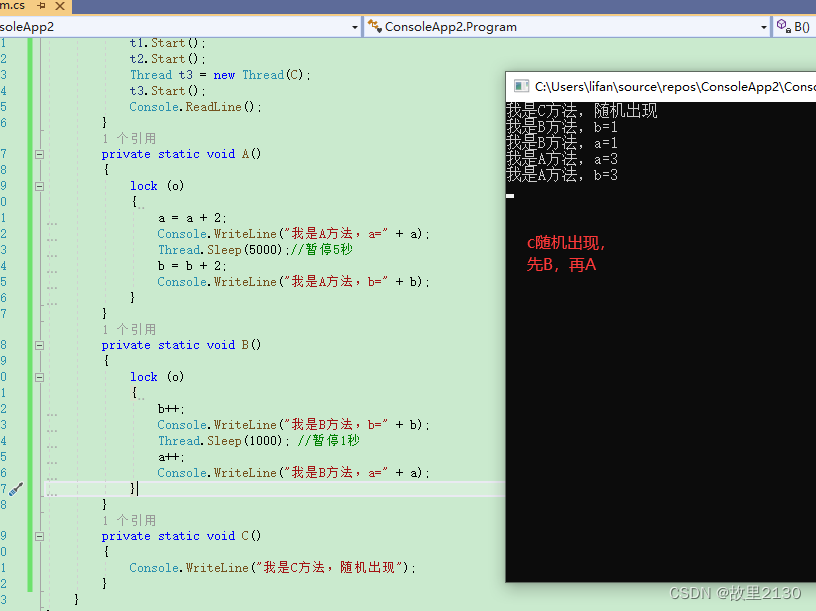816x611 pixels.
Task: Open the project scope dropdown arrow
Action: point(354,27)
